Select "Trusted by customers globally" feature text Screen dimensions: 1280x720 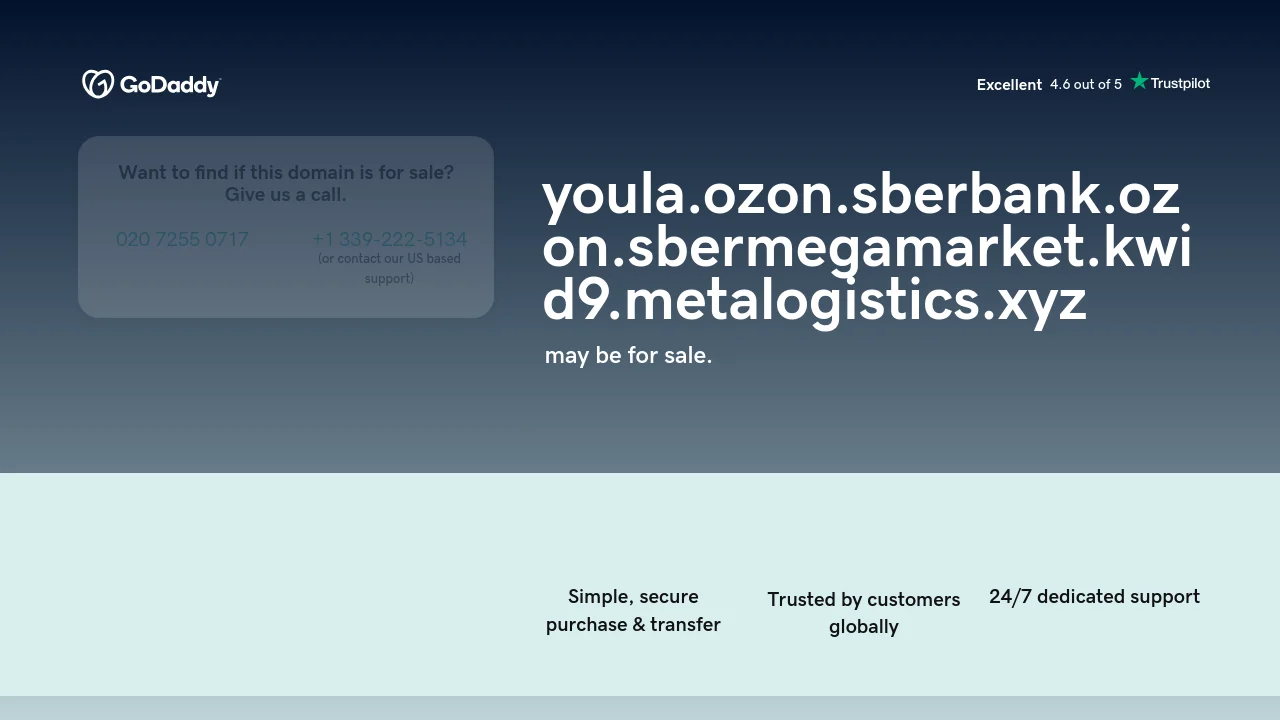point(864,612)
